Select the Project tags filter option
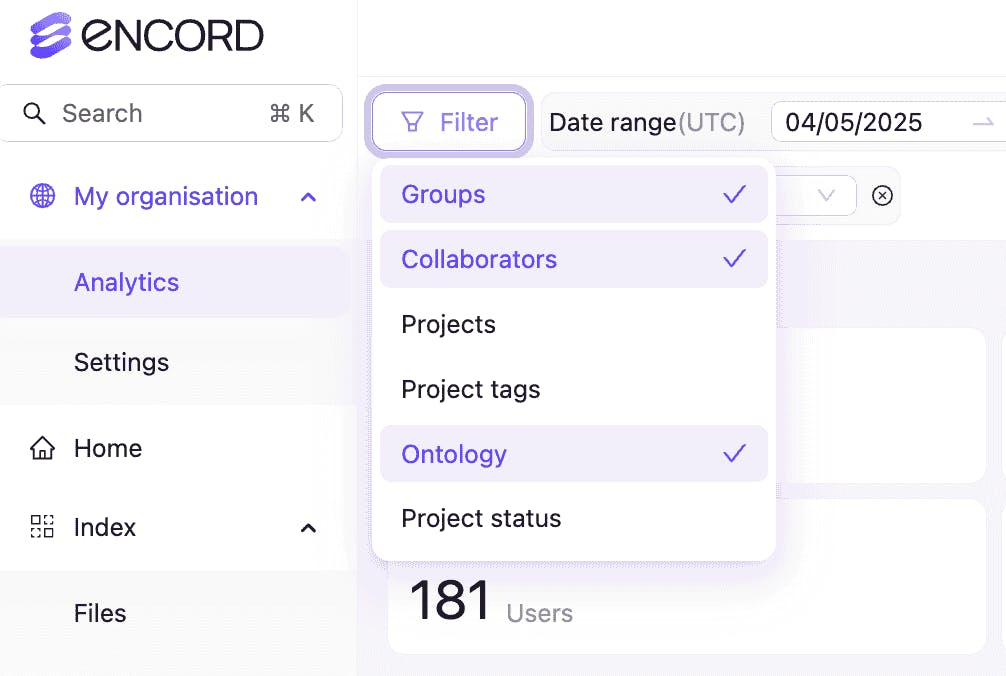The width and height of the screenshot is (1006, 676). [574, 389]
